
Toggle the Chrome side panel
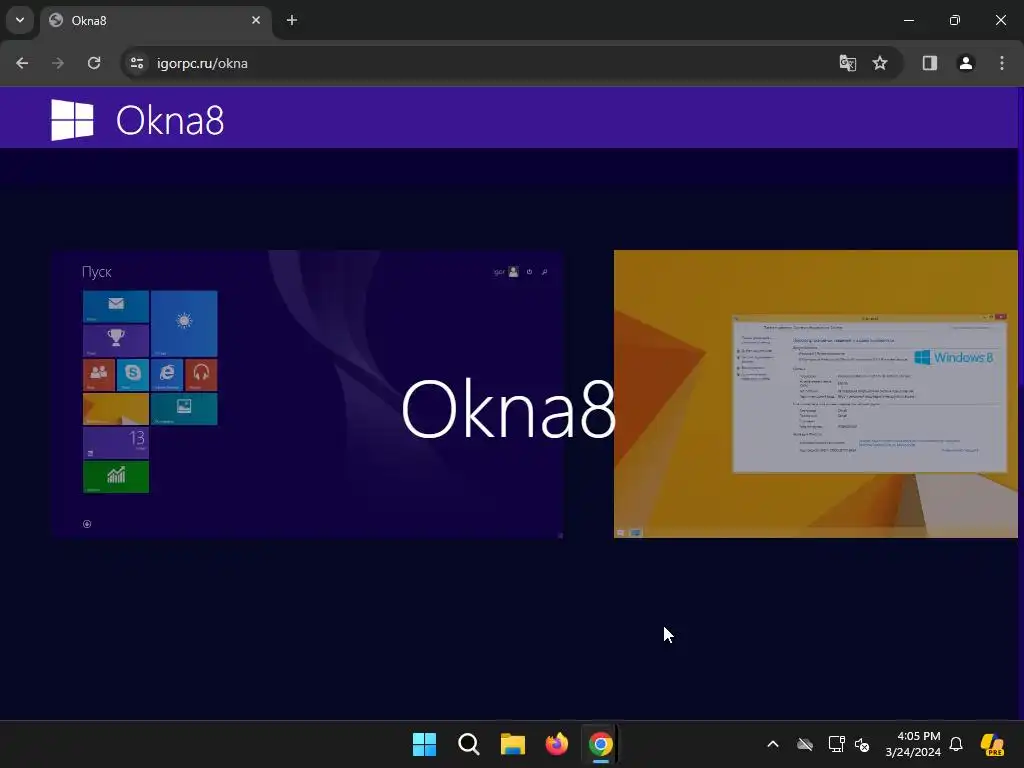pos(929,63)
